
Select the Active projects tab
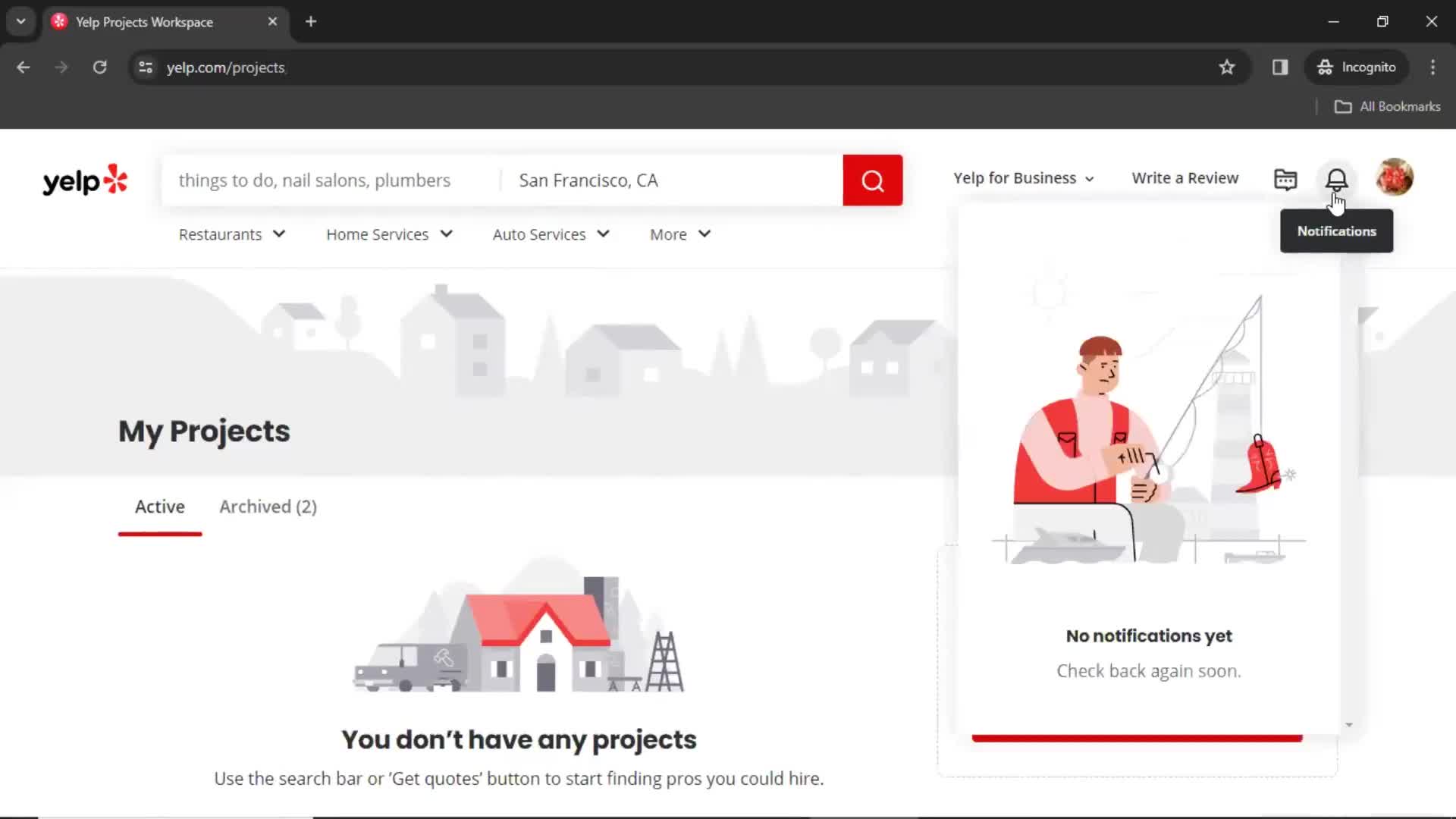159,506
